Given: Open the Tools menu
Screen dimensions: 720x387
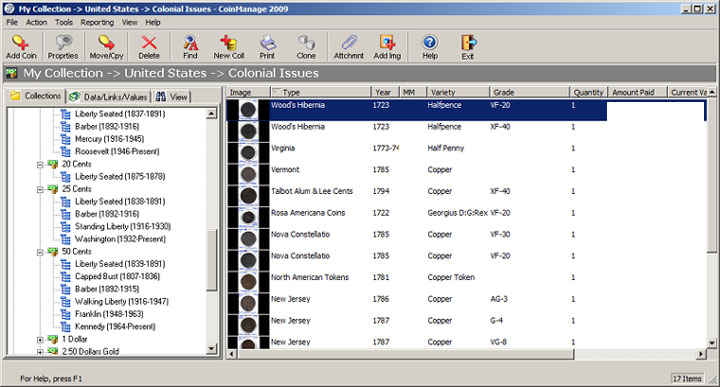Looking at the screenshot, I should (x=64, y=22).
